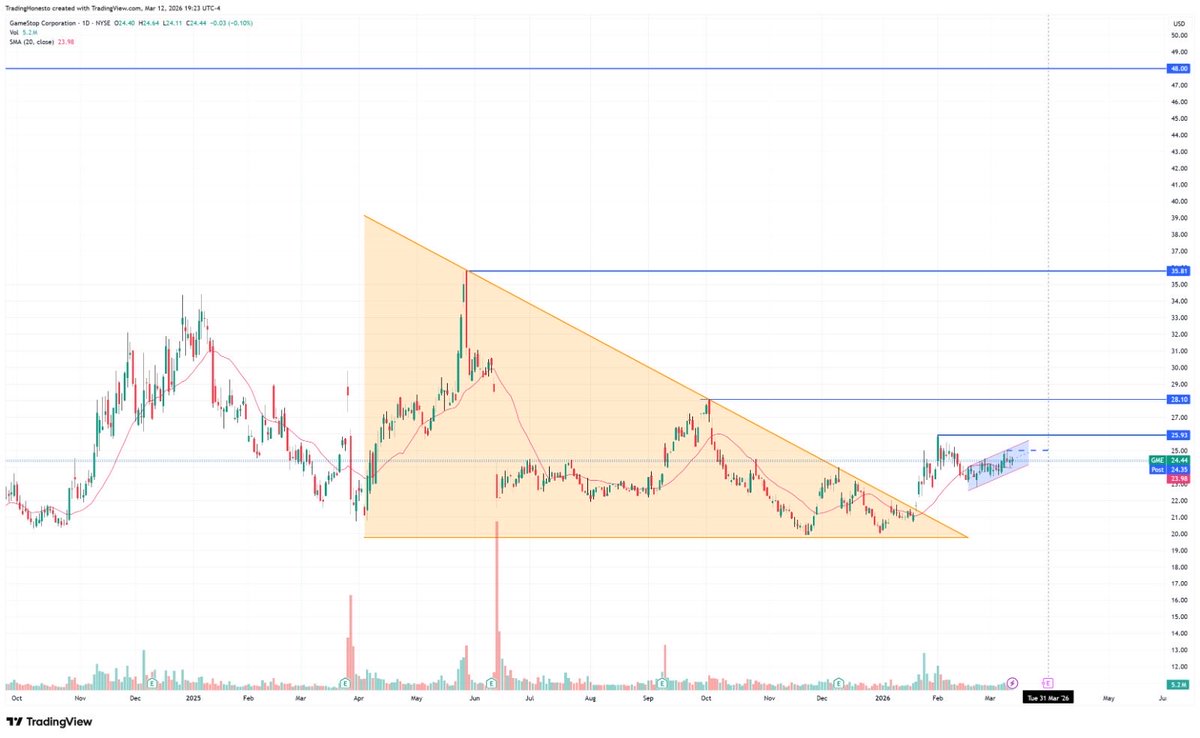Click the 40.00 price axis label
1200x738 pixels.
(1177, 201)
